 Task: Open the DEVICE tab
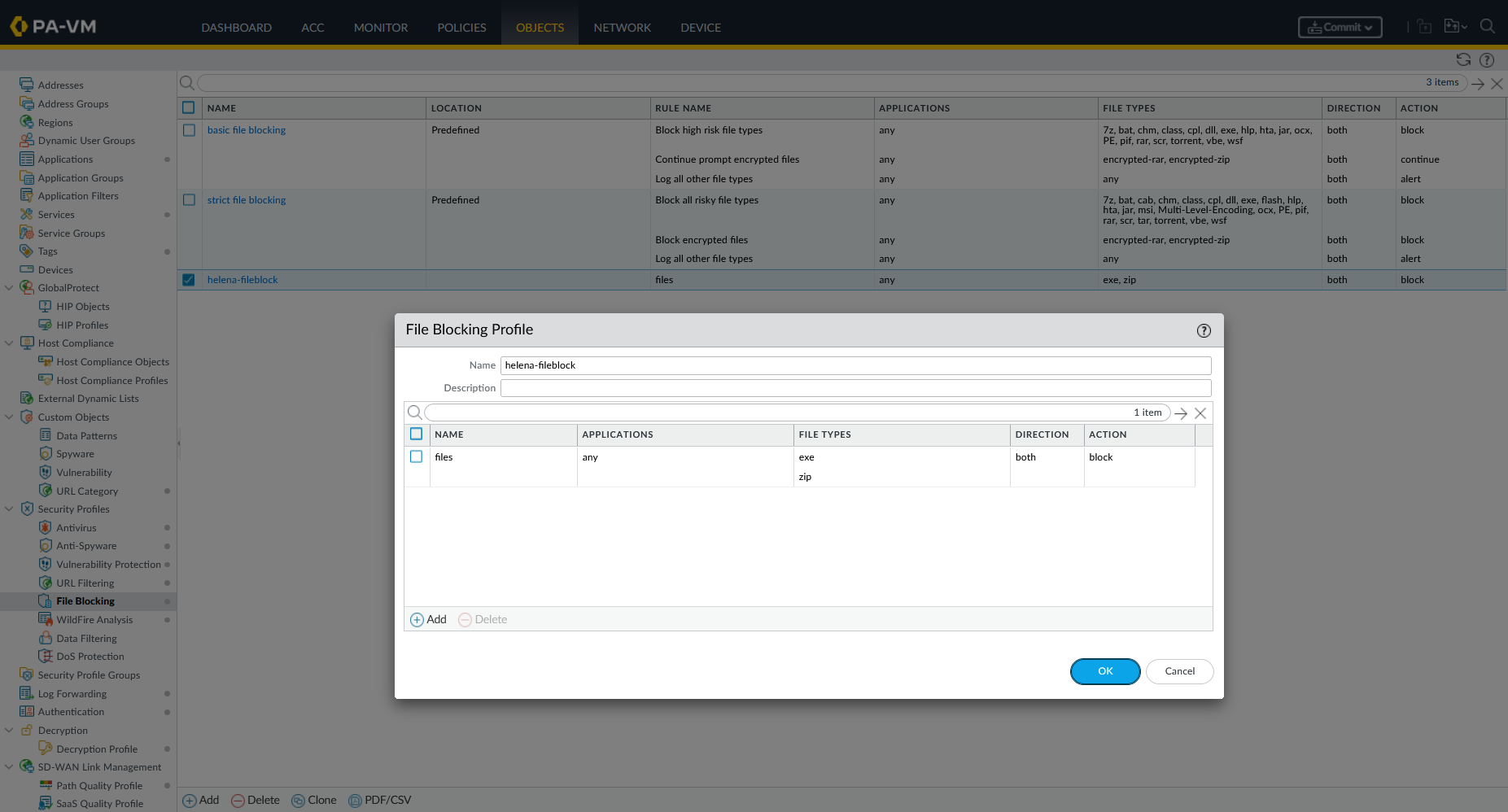(701, 28)
